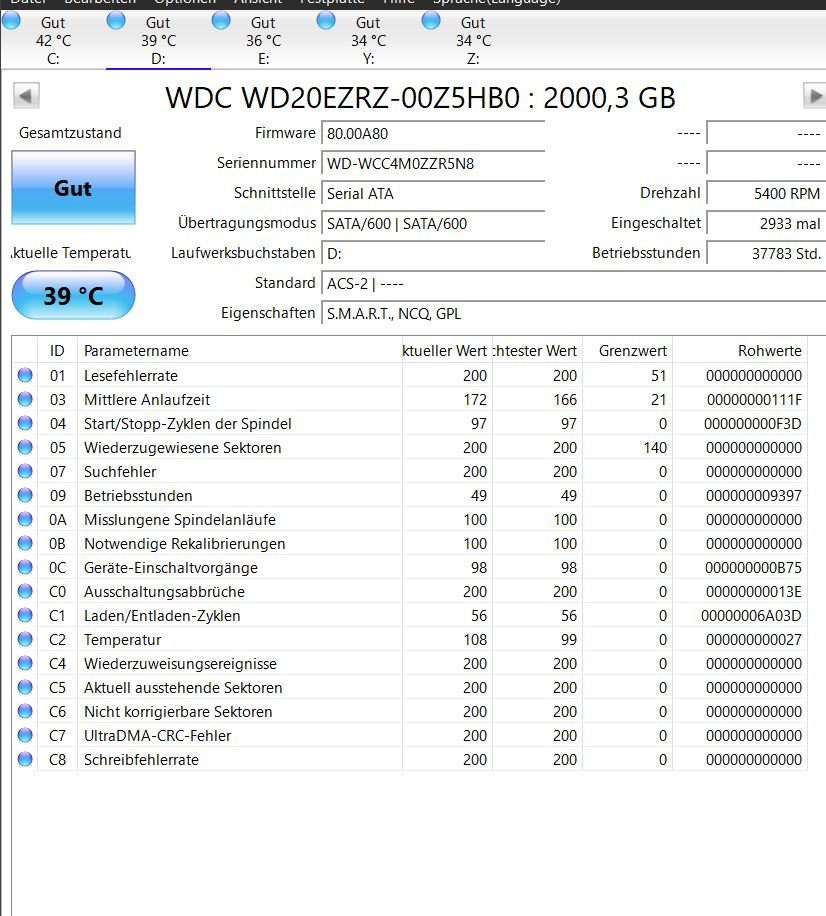826x916 pixels.
Task: Click status orb for Misslungene Spindelanläufe row
Action: 25,519
